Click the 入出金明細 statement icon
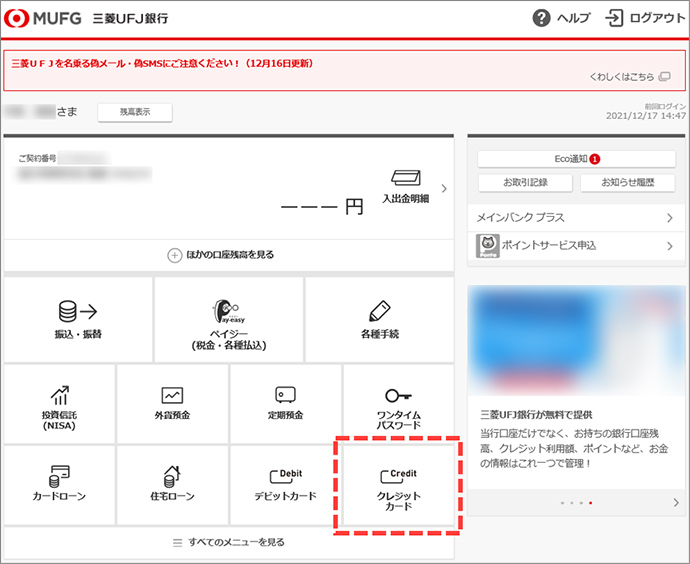Image resolution: width=690 pixels, height=564 pixels. click(406, 187)
